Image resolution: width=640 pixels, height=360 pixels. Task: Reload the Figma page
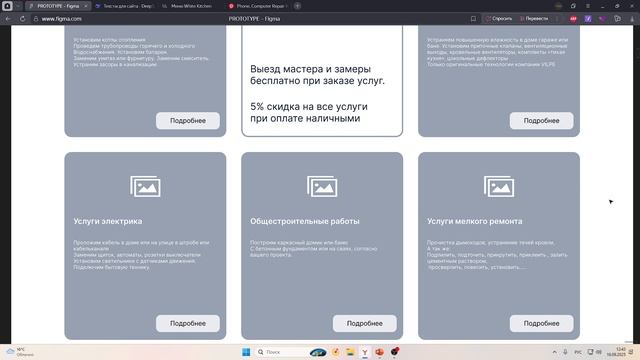22,19
